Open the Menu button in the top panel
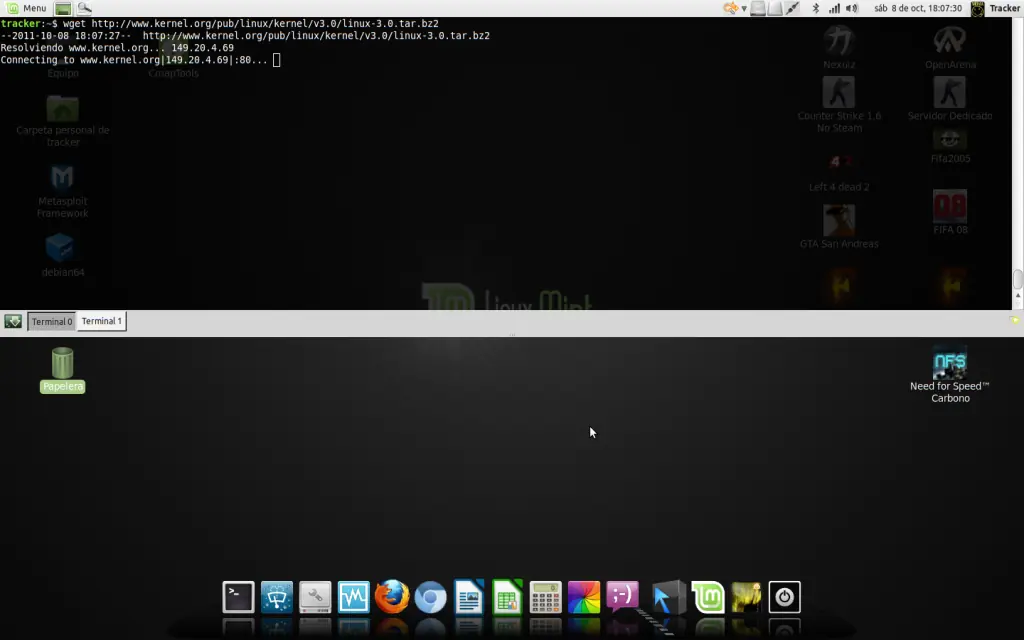This screenshot has height=640, width=1024. (26, 8)
